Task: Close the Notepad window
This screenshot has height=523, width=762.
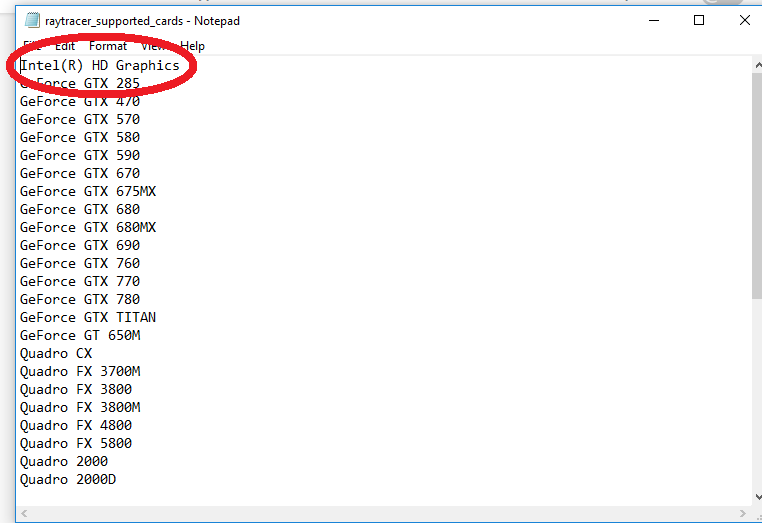Action: click(745, 20)
